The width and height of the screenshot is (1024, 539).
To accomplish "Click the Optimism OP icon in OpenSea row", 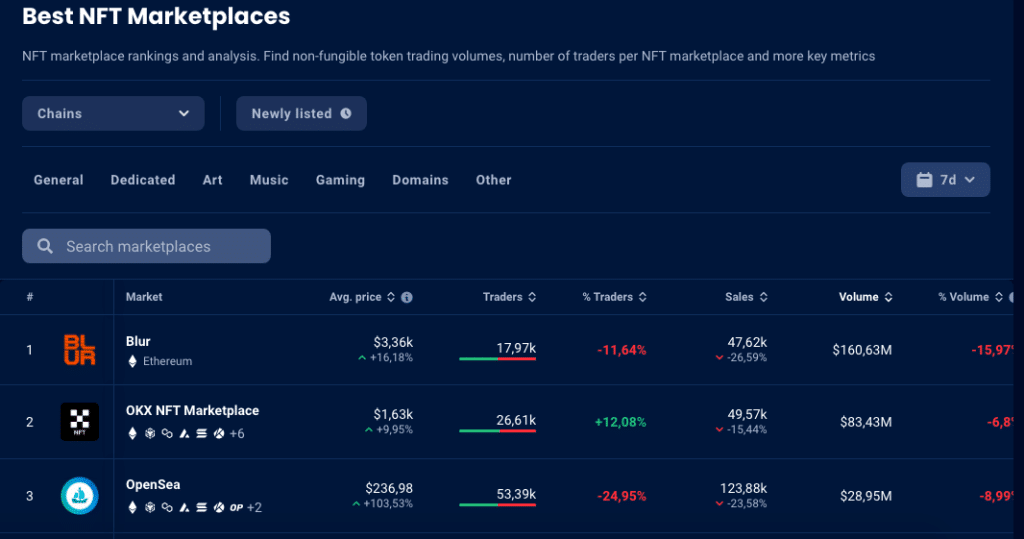I will point(236,507).
